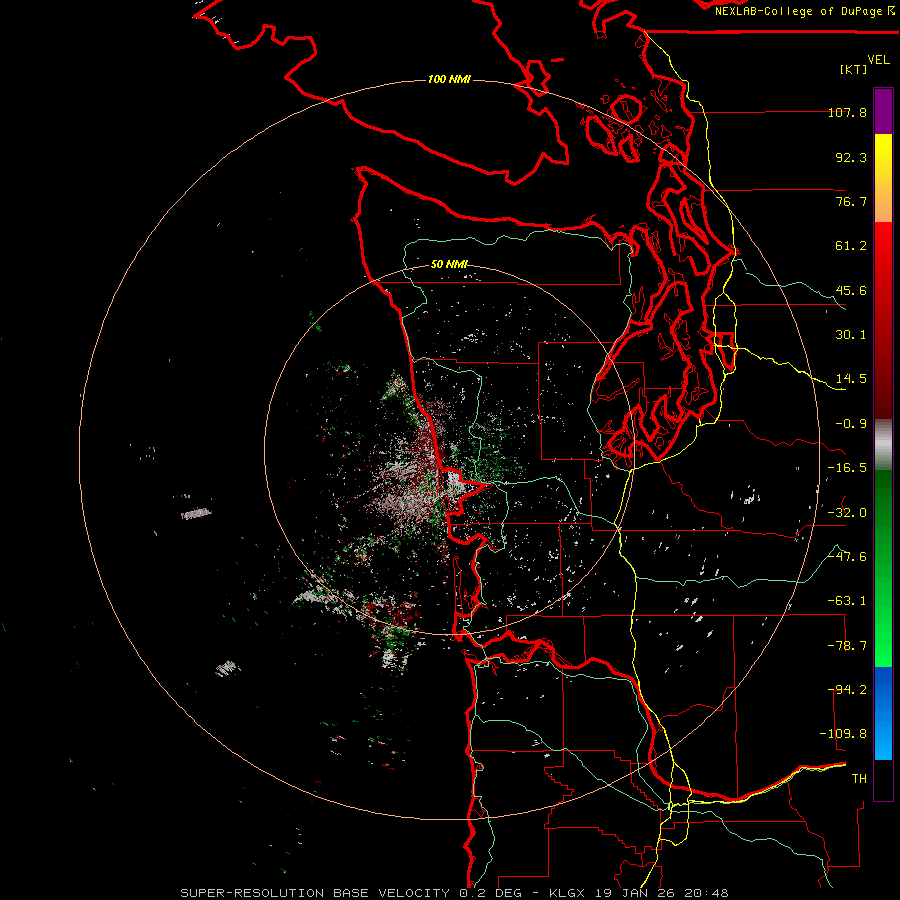Click the 45.6 legend value

[x=851, y=290]
